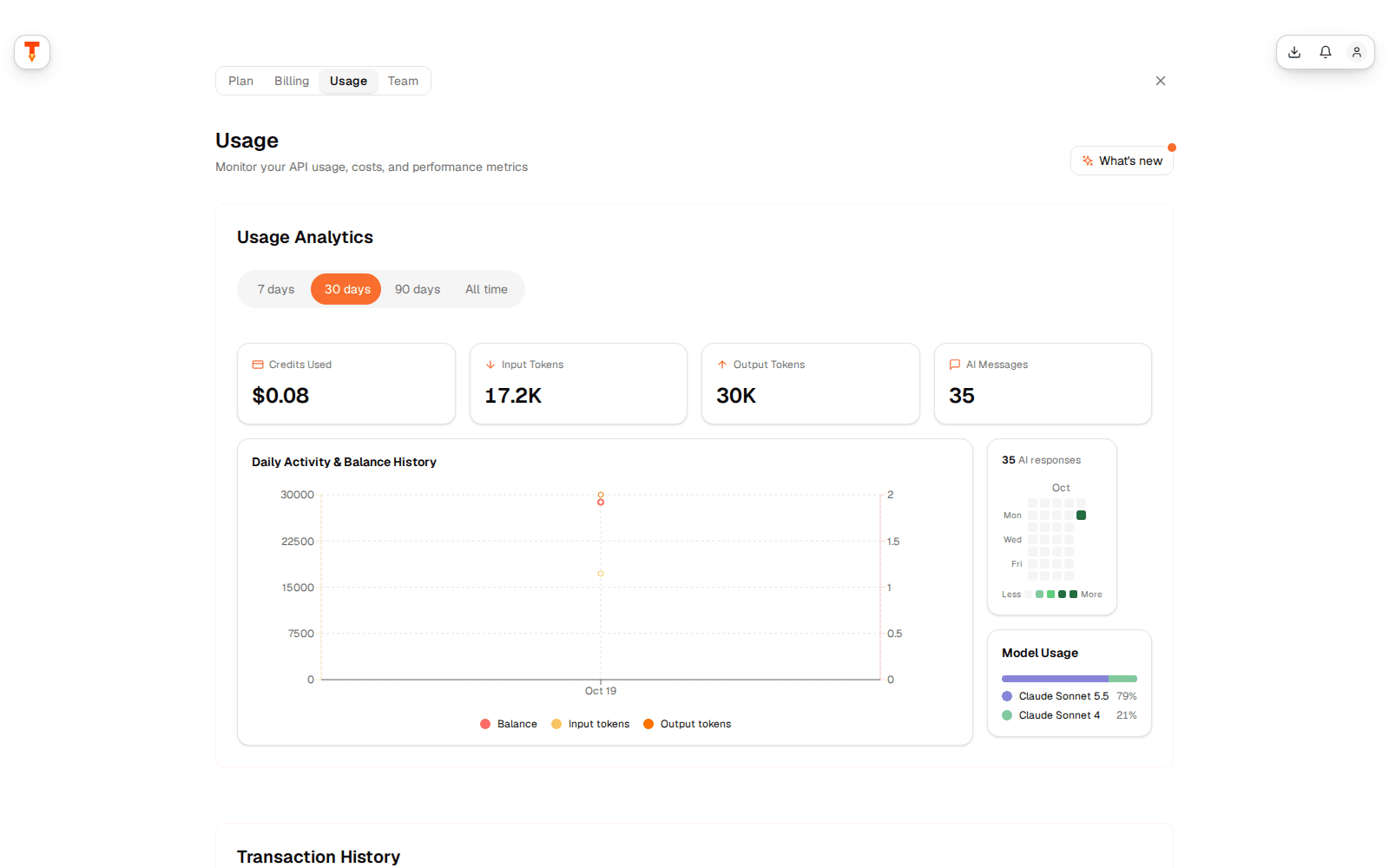Viewport: 1389px width, 868px height.
Task: Select the 7 days range
Action: pyautogui.click(x=276, y=289)
